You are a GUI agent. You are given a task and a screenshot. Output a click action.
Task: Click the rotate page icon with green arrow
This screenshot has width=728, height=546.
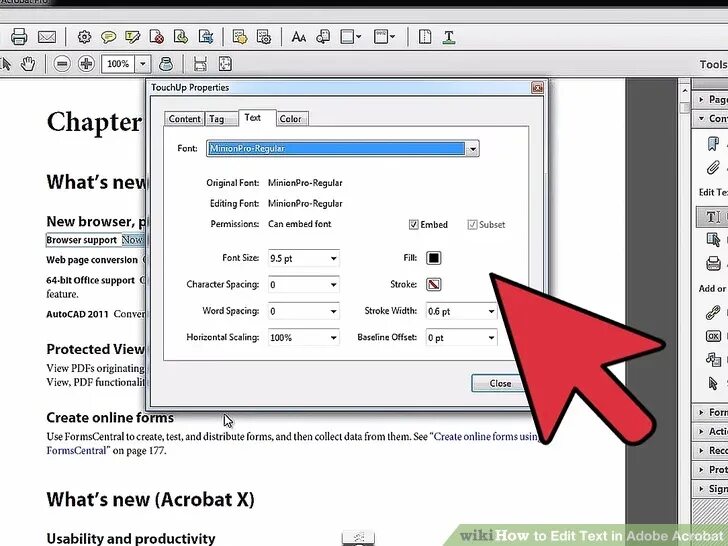tap(181, 37)
